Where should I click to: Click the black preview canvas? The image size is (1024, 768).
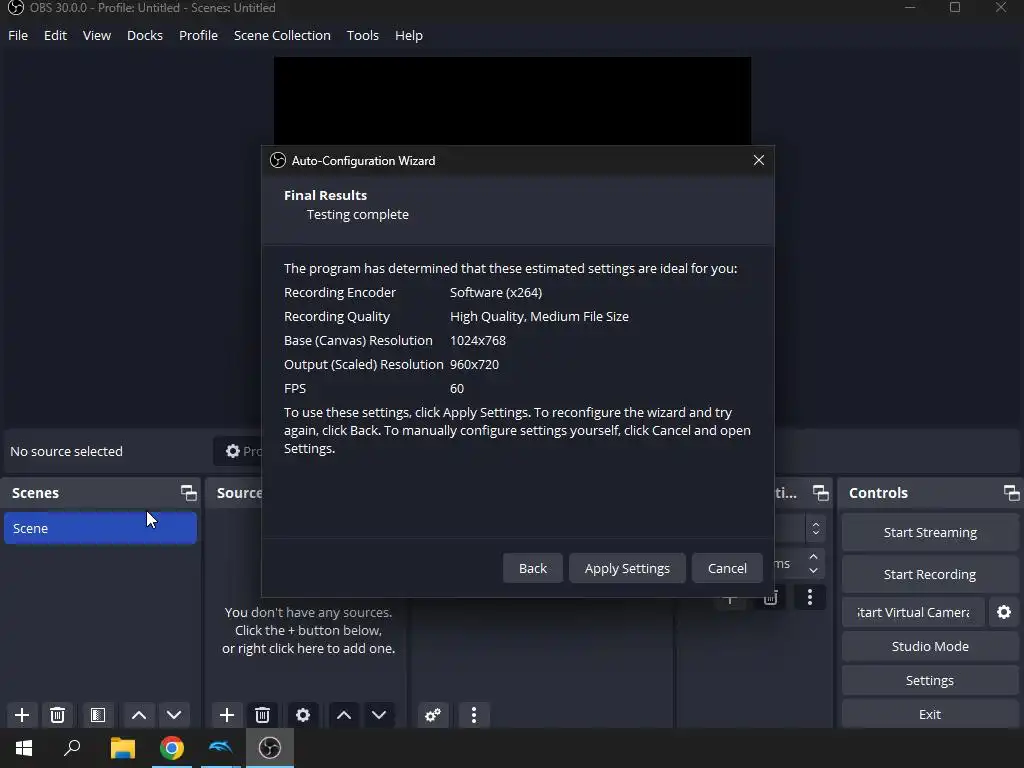[512, 100]
